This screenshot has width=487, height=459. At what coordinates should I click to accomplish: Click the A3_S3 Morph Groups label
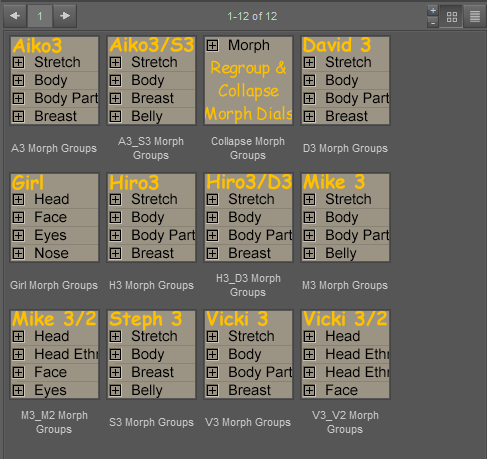point(151,148)
